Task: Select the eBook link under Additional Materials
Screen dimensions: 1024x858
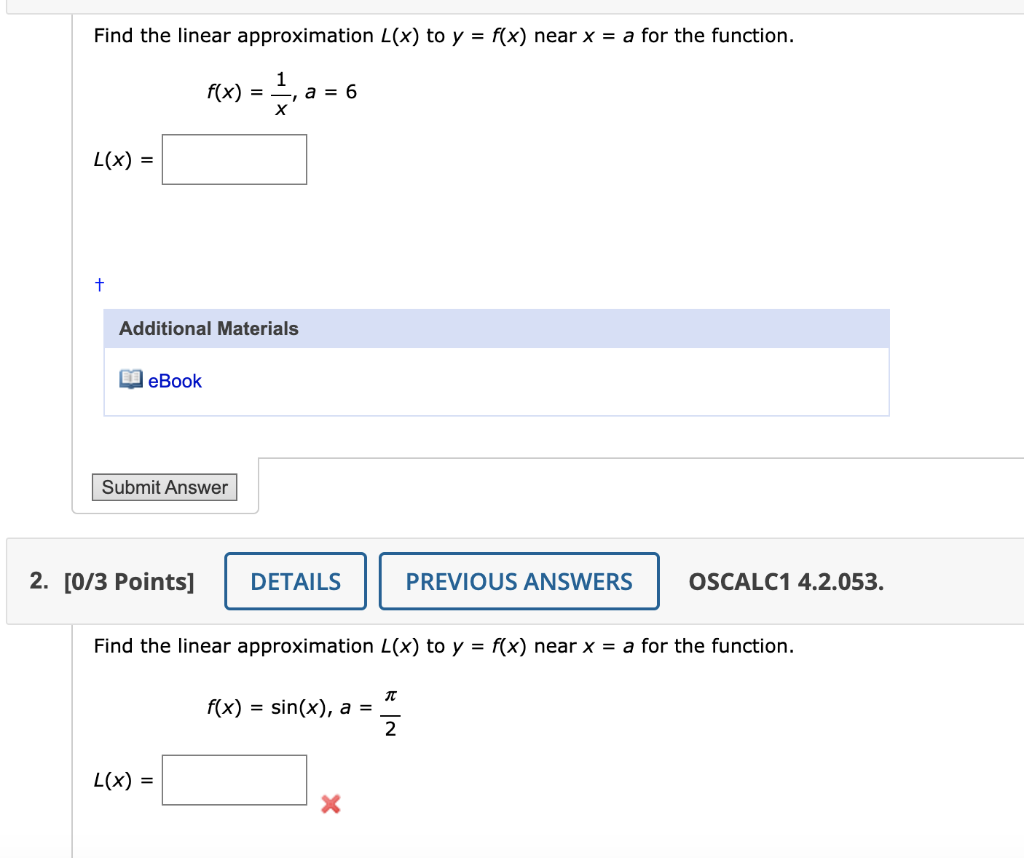Action: tap(174, 380)
